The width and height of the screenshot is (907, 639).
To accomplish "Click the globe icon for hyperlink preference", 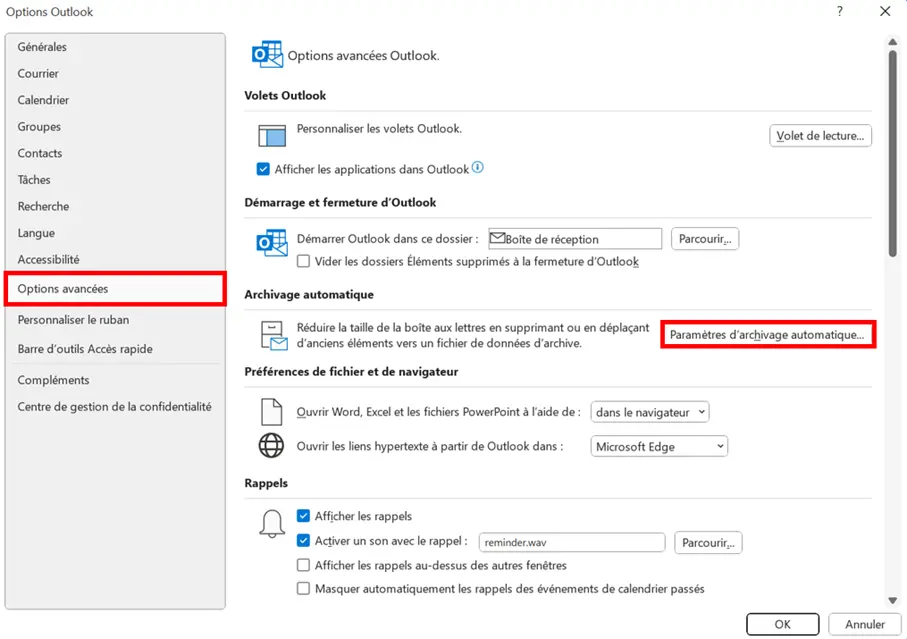I will (271, 446).
